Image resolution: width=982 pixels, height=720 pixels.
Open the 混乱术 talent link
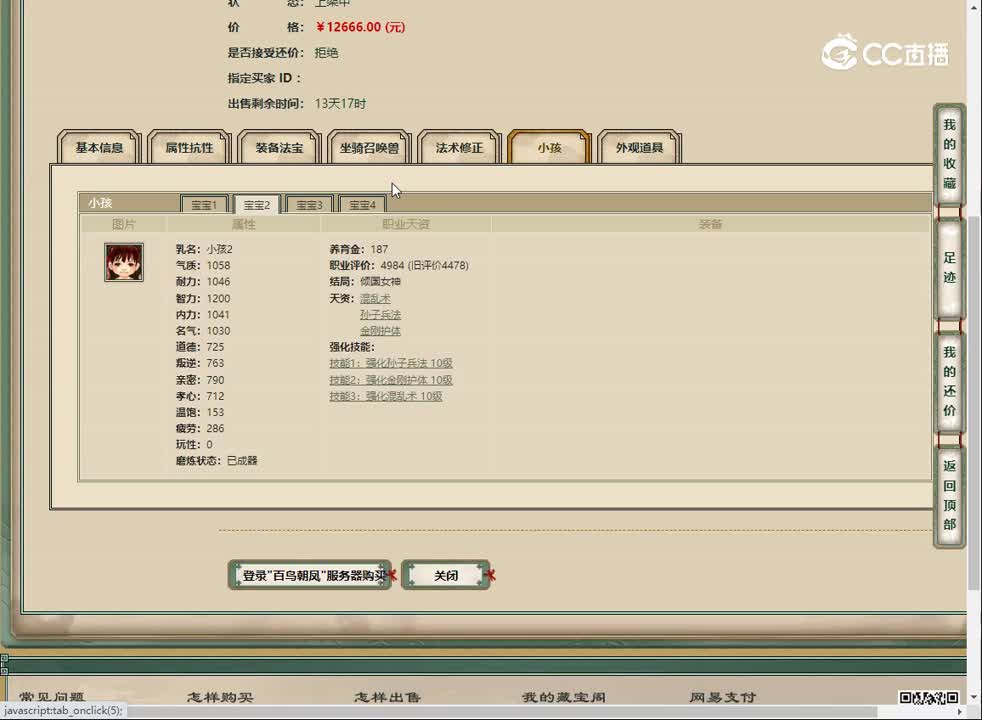click(x=375, y=299)
